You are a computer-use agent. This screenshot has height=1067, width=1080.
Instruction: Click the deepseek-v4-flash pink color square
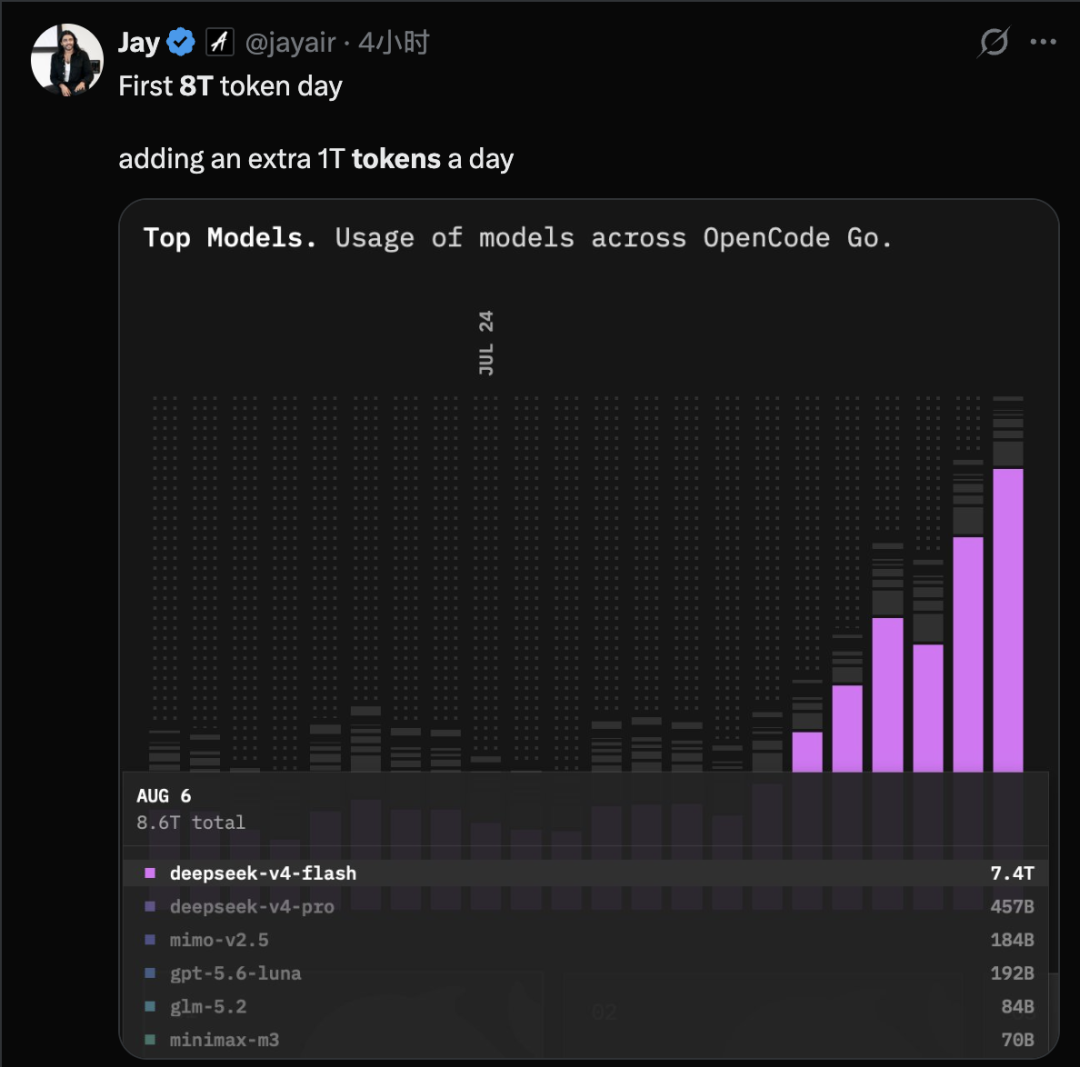pos(150,873)
